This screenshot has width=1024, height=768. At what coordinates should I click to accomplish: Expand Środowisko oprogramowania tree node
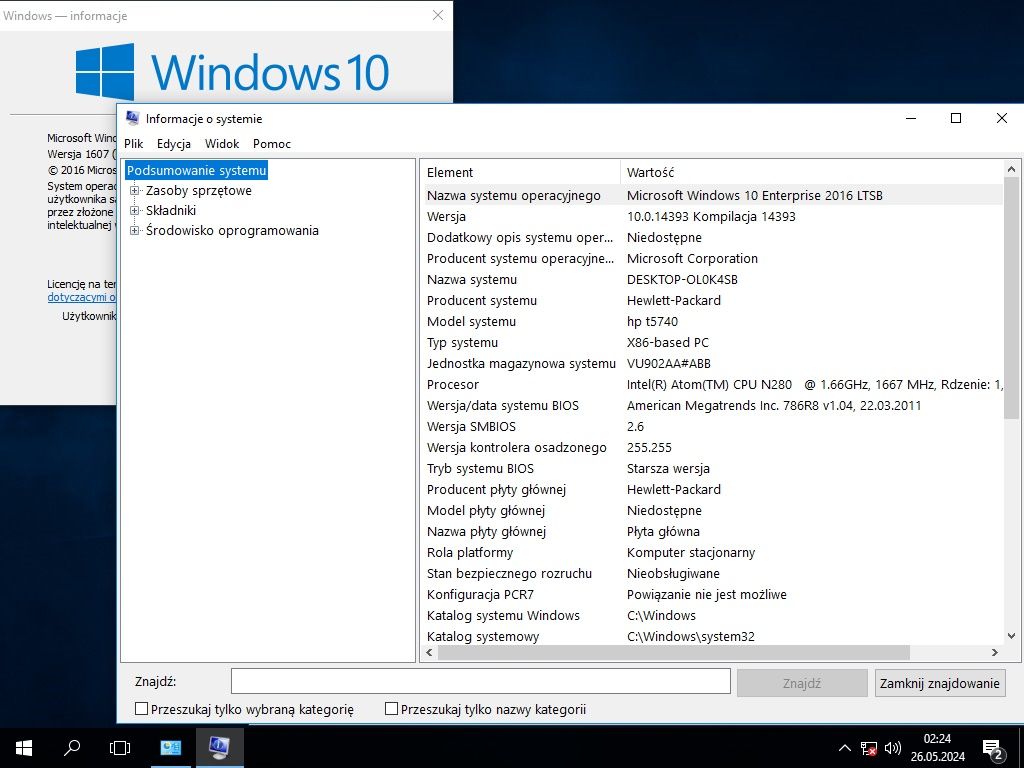pyautogui.click(x=135, y=231)
